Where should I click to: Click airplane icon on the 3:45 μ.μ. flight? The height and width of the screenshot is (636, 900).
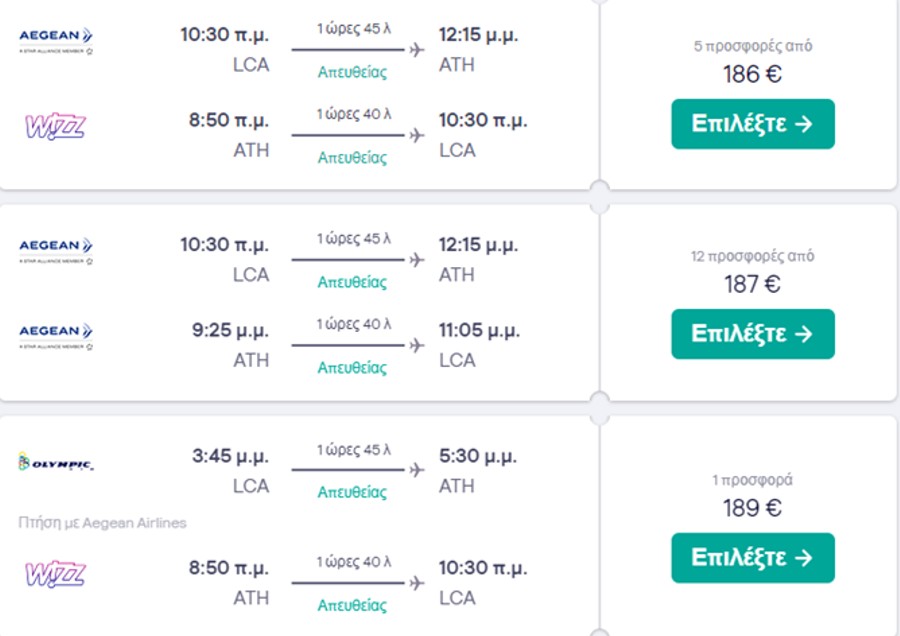pos(417,470)
